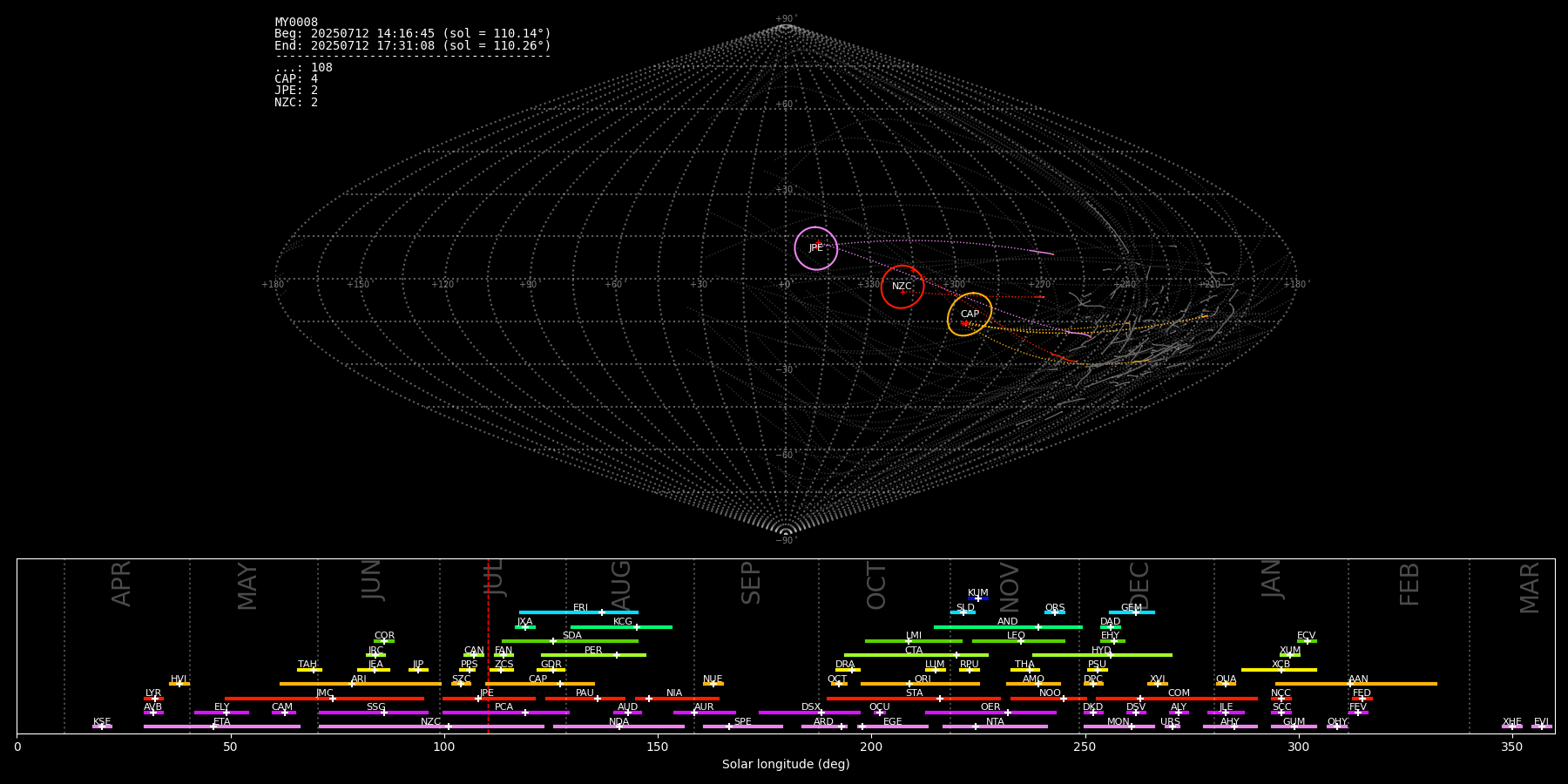
Task: Click the KUM shower label in timeline
Action: tap(978, 593)
